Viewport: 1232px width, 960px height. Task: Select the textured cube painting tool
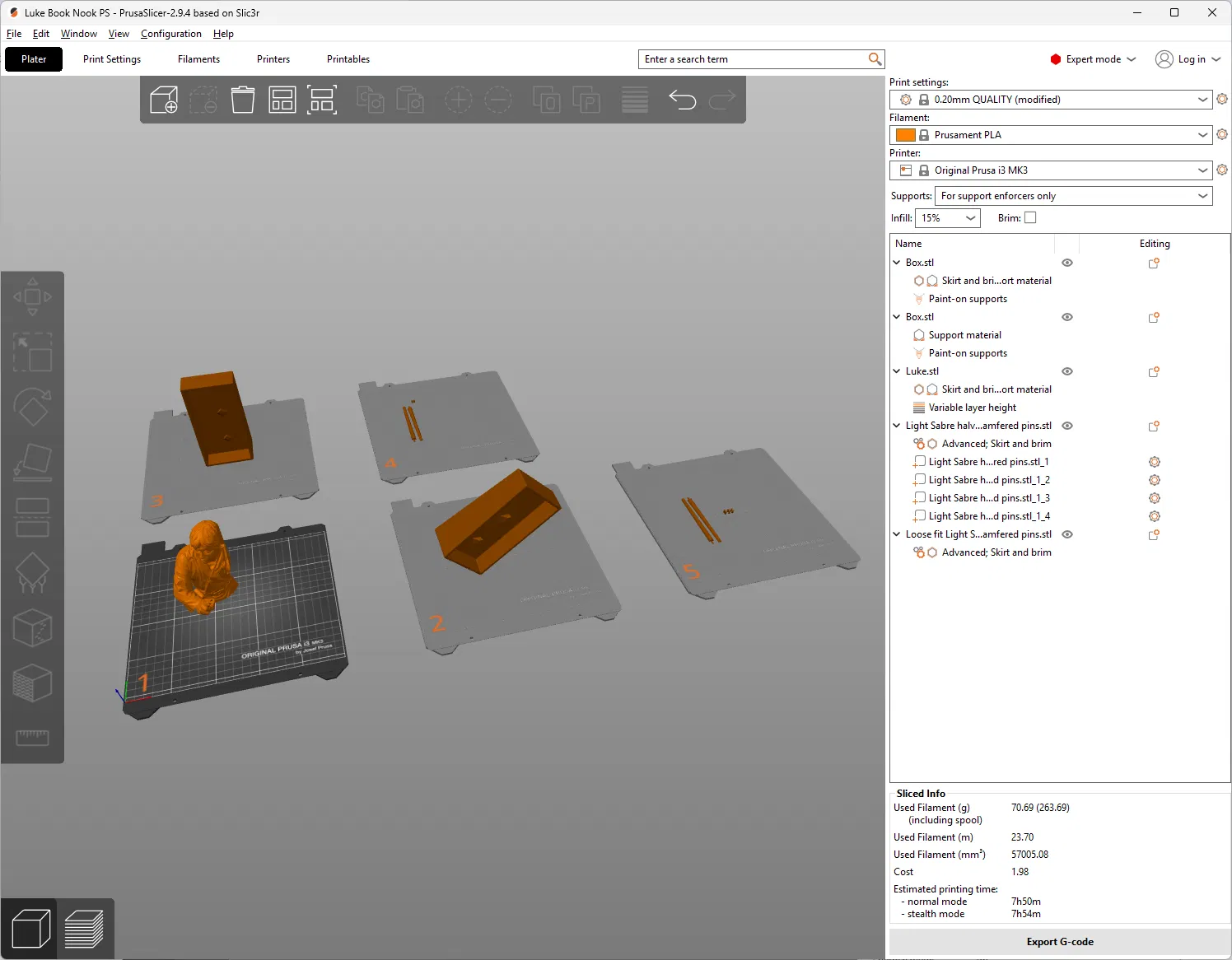tap(33, 684)
